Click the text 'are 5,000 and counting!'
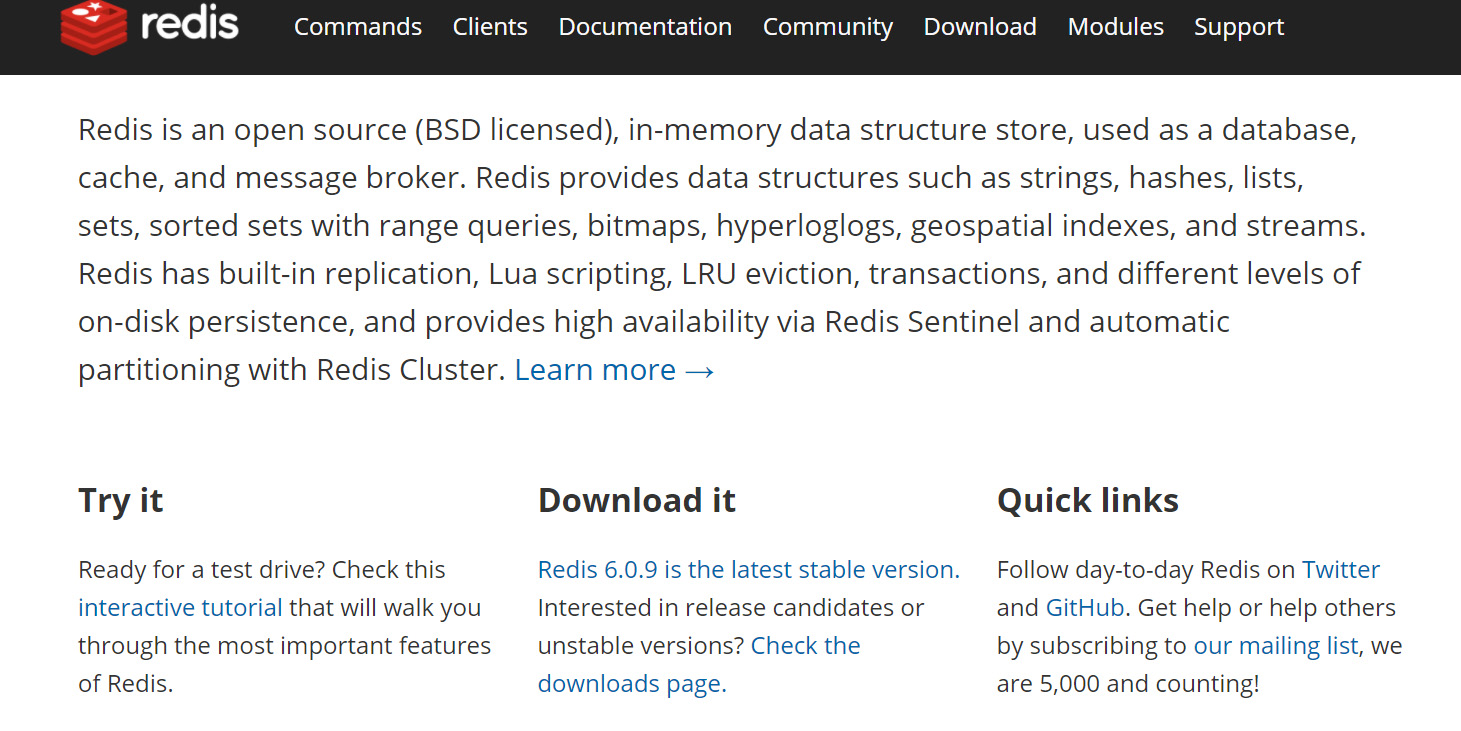 [1128, 684]
